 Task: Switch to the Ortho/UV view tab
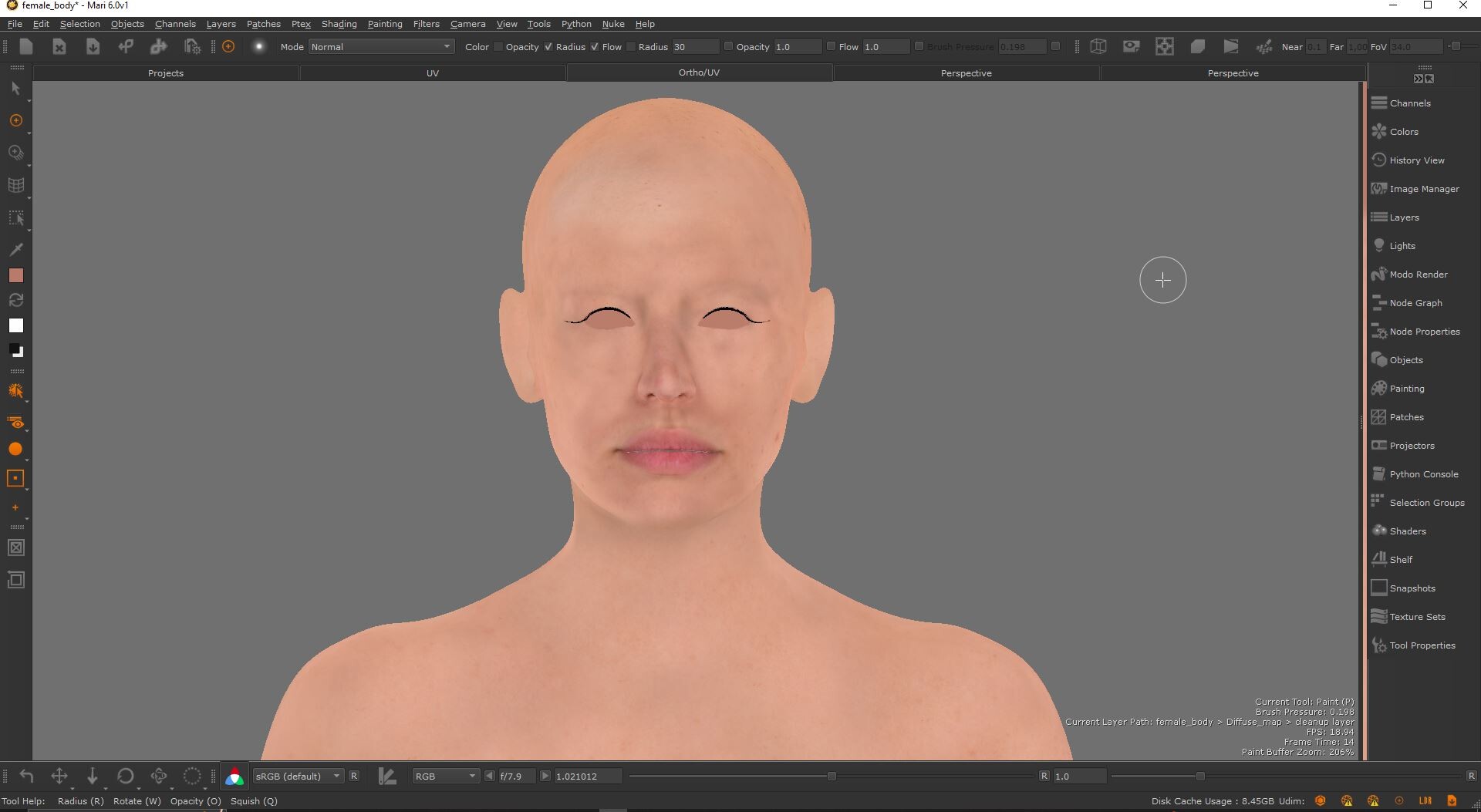tap(699, 72)
